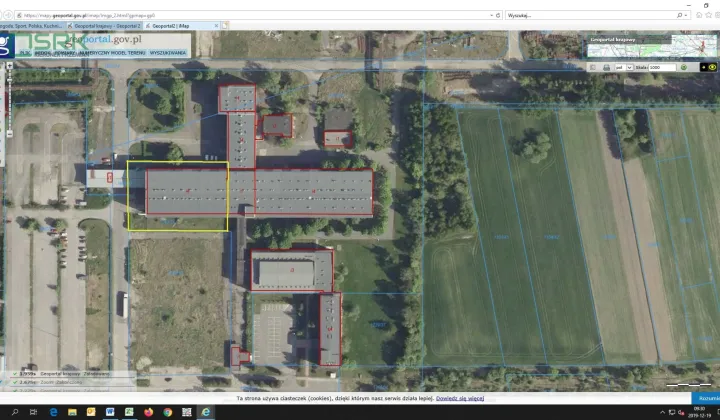The image size is (720, 420).
Task: Toggle the yellow eye visibility icon
Action: tap(712, 67)
